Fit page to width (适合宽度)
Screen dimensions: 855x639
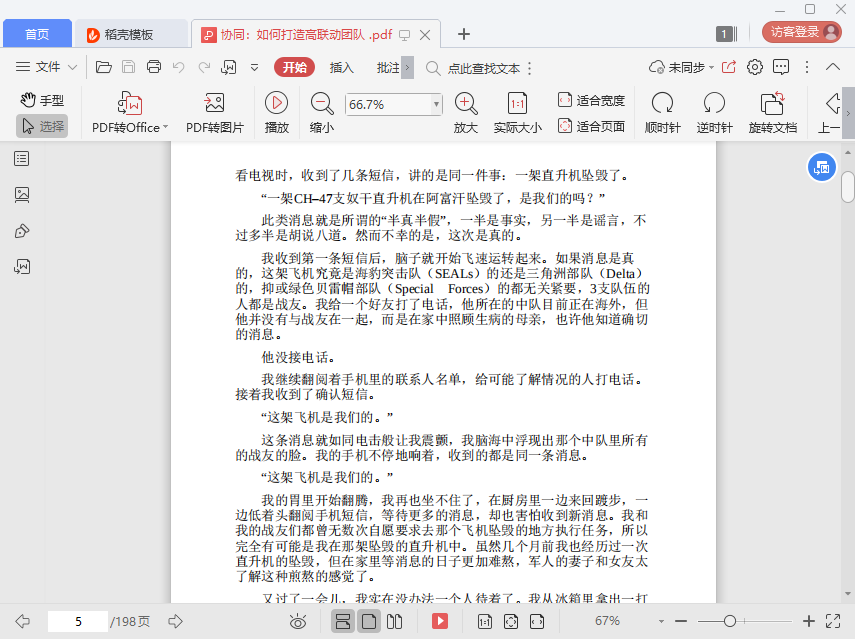click(591, 100)
